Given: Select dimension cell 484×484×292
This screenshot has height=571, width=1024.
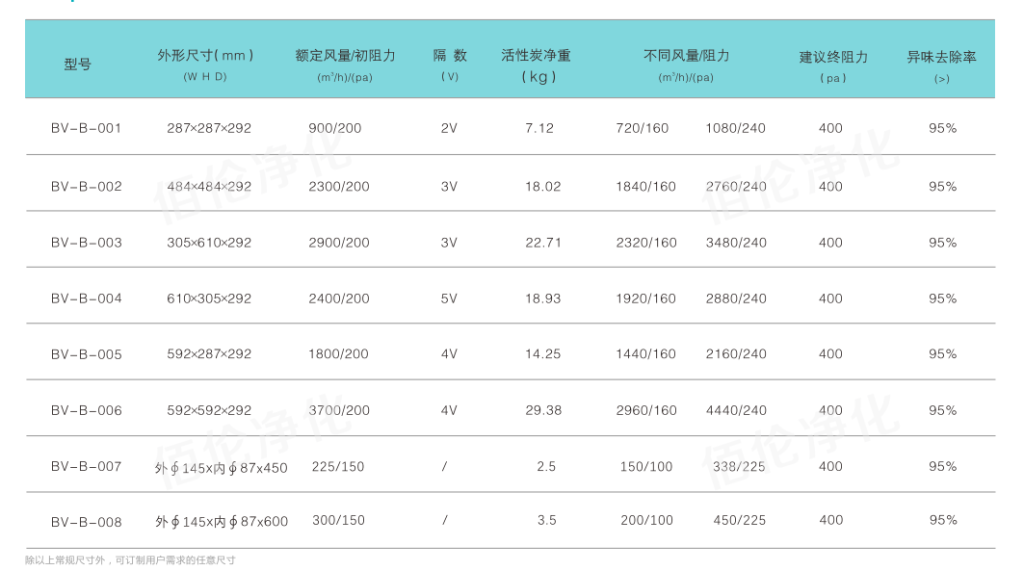Looking at the screenshot, I should pyautogui.click(x=209, y=186).
